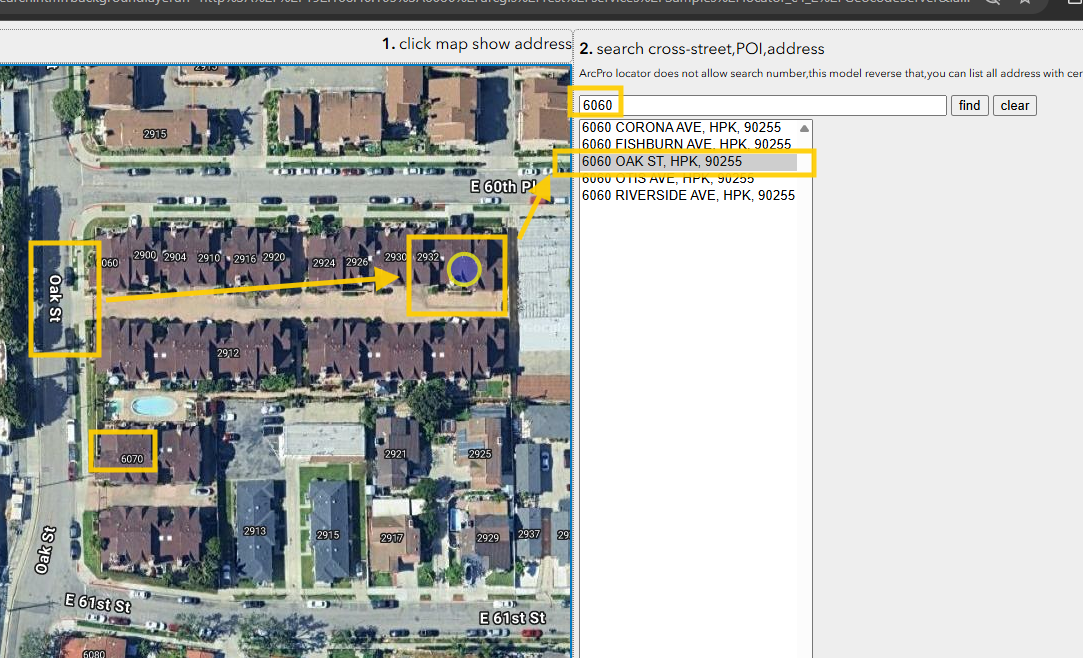Click the turquoise swimming pool on map
This screenshot has height=658, width=1083.
click(151, 405)
